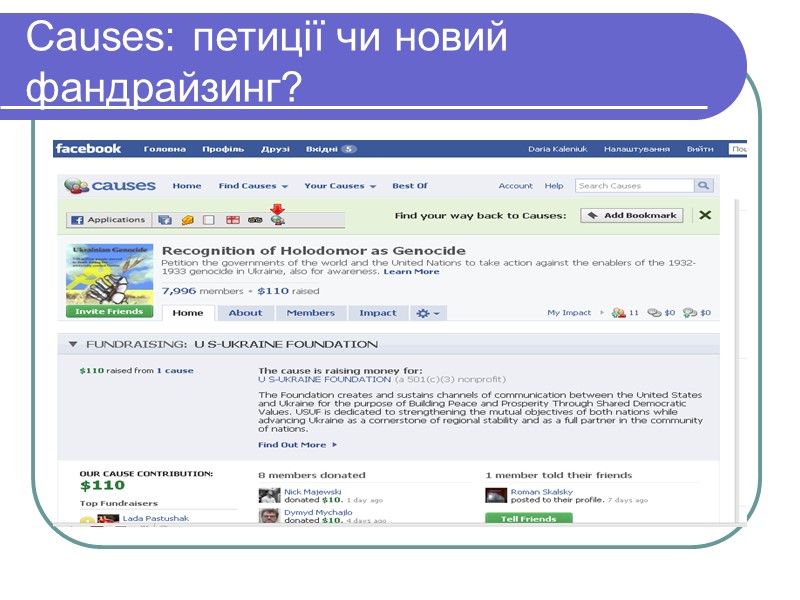Click the red gift box icon in bookmark bar

[233, 220]
